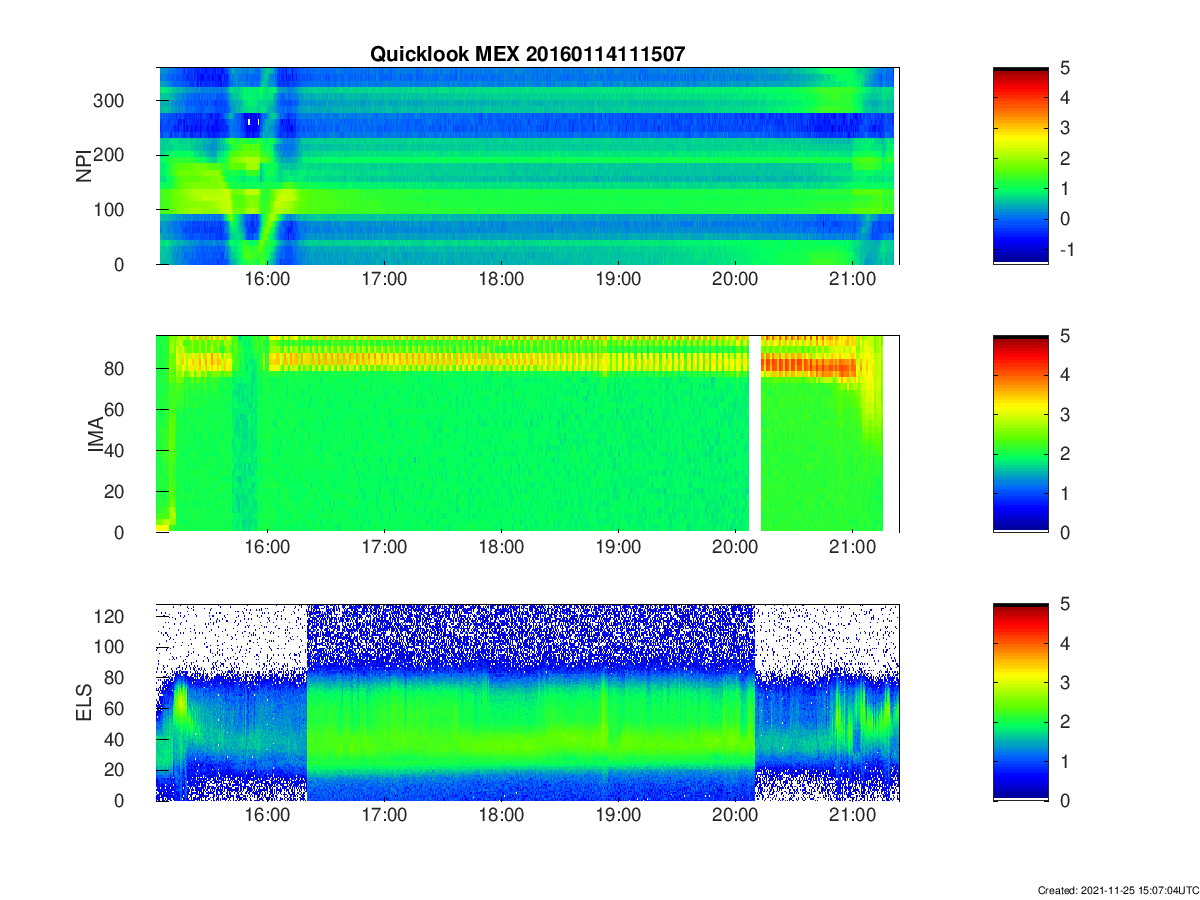Click the '21:00' label under NPI plot
The width and height of the screenshot is (1200, 900).
(851, 281)
